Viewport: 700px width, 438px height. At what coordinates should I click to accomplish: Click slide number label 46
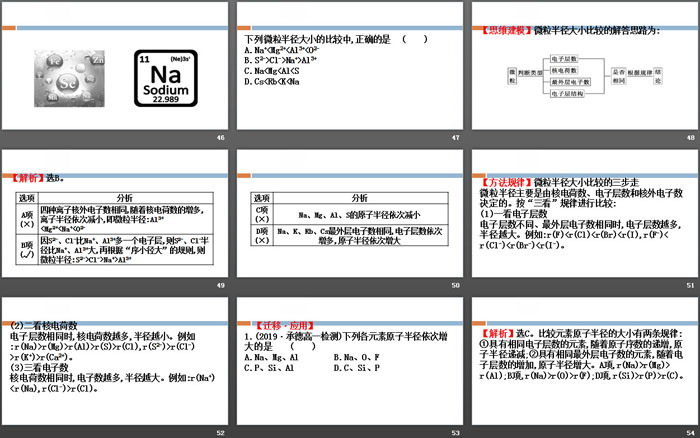(221, 138)
